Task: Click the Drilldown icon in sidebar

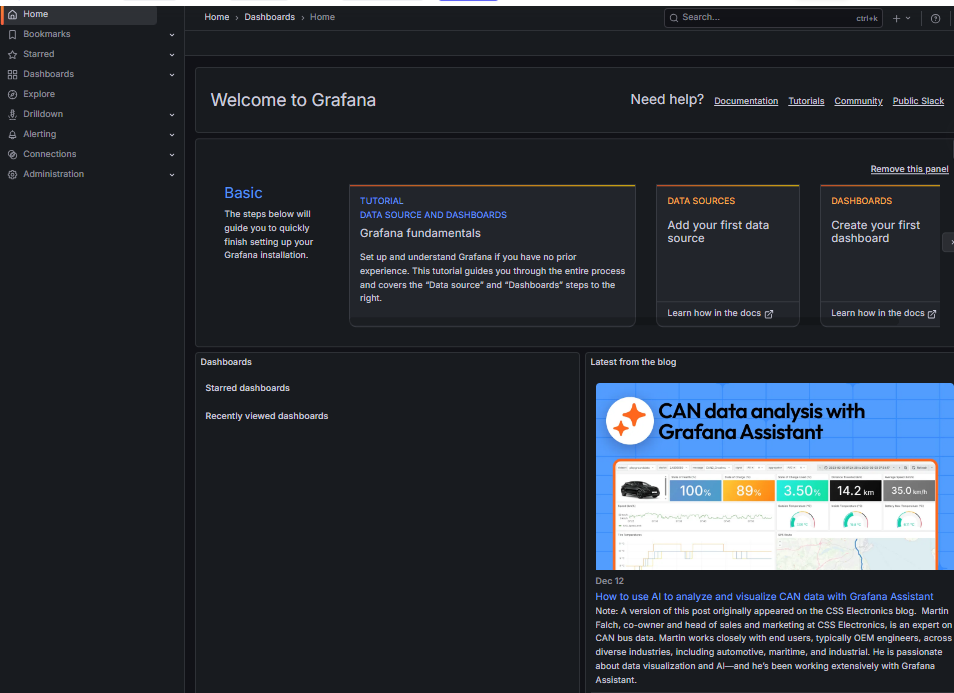Action: point(12,114)
